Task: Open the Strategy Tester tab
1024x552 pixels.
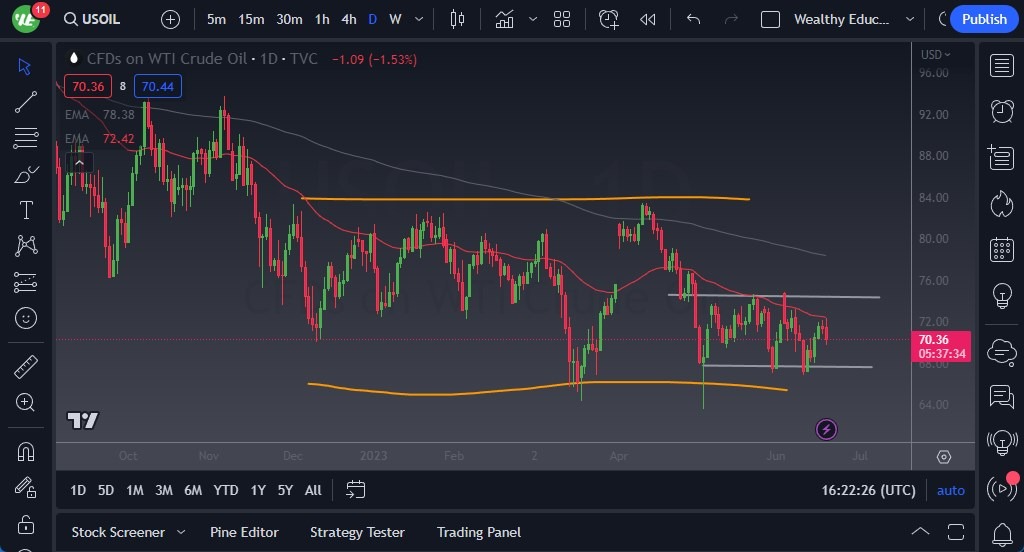Action: click(357, 532)
